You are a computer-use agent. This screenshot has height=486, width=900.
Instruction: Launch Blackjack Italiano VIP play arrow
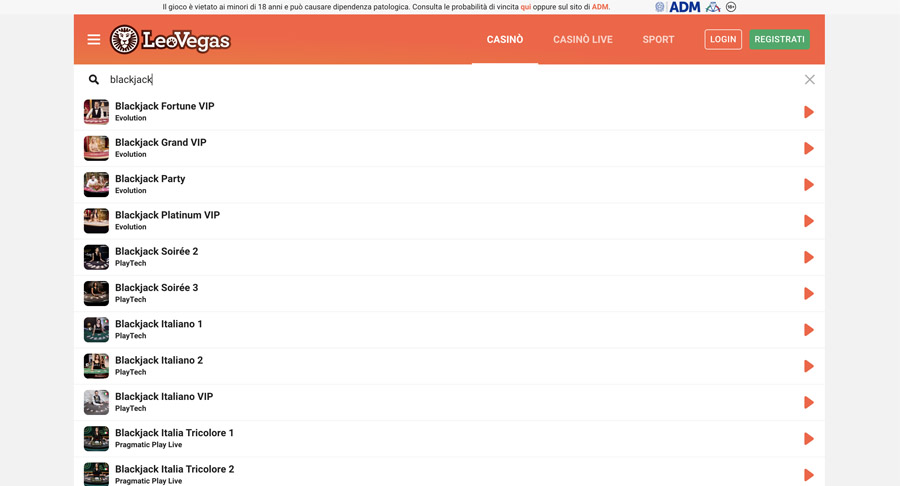[x=809, y=402]
